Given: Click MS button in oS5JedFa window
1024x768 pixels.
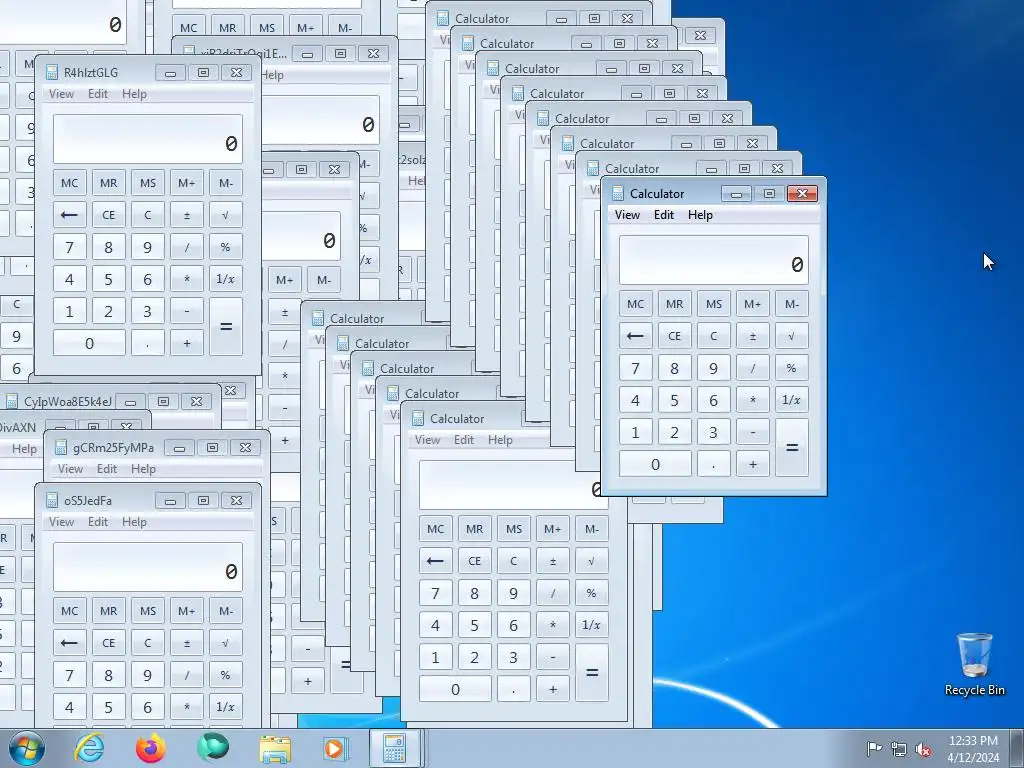Looking at the screenshot, I should tap(148, 611).
